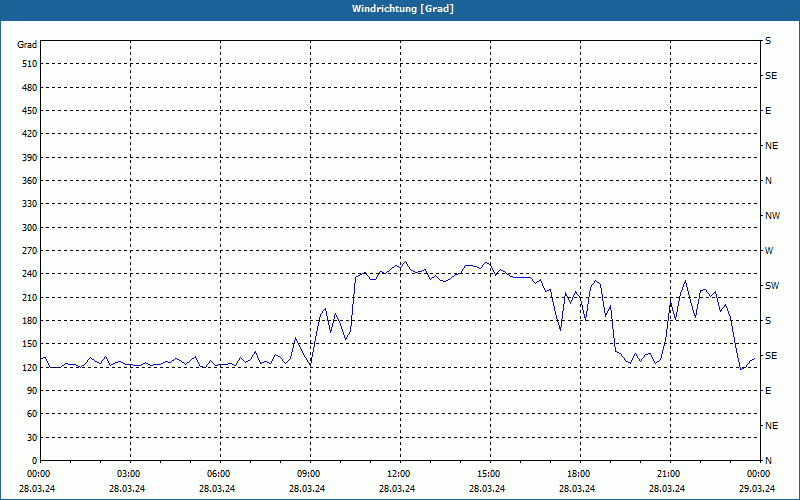The image size is (800, 500).
Task: Click the "90" degree axis label
Action: coord(32,391)
